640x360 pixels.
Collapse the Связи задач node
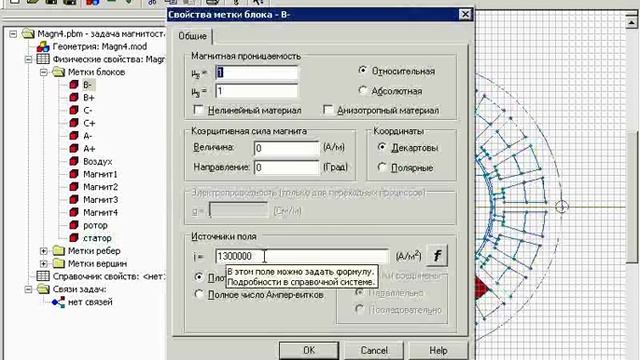click(29, 289)
